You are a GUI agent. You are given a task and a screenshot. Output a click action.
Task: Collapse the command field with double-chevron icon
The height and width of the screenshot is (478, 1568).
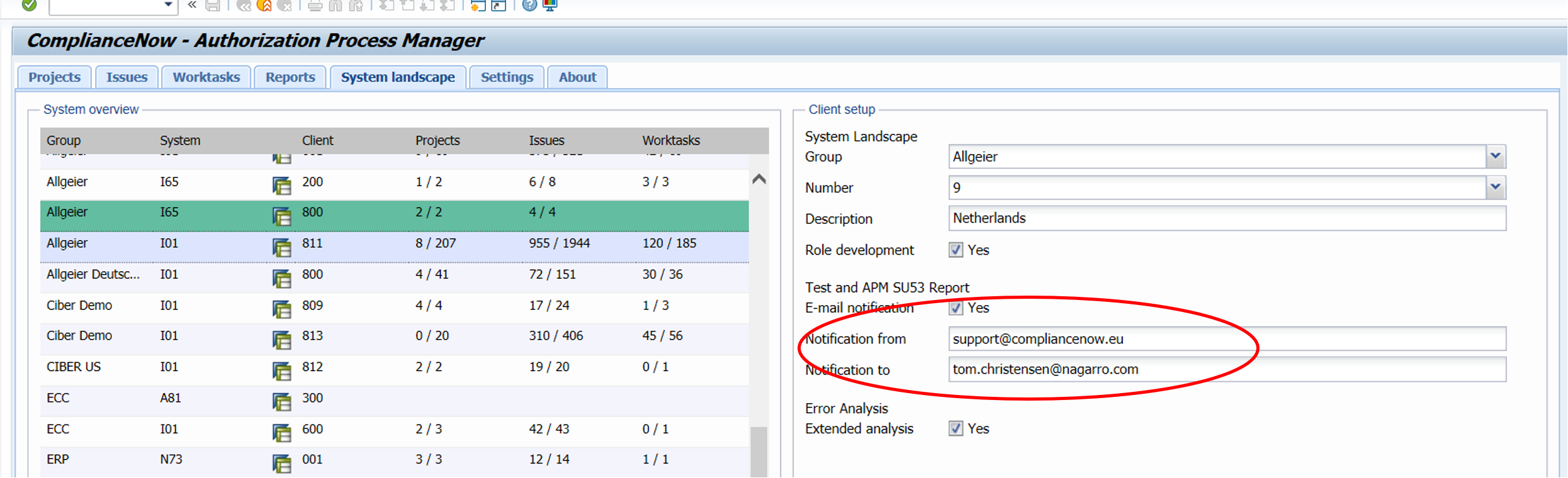coord(192,5)
